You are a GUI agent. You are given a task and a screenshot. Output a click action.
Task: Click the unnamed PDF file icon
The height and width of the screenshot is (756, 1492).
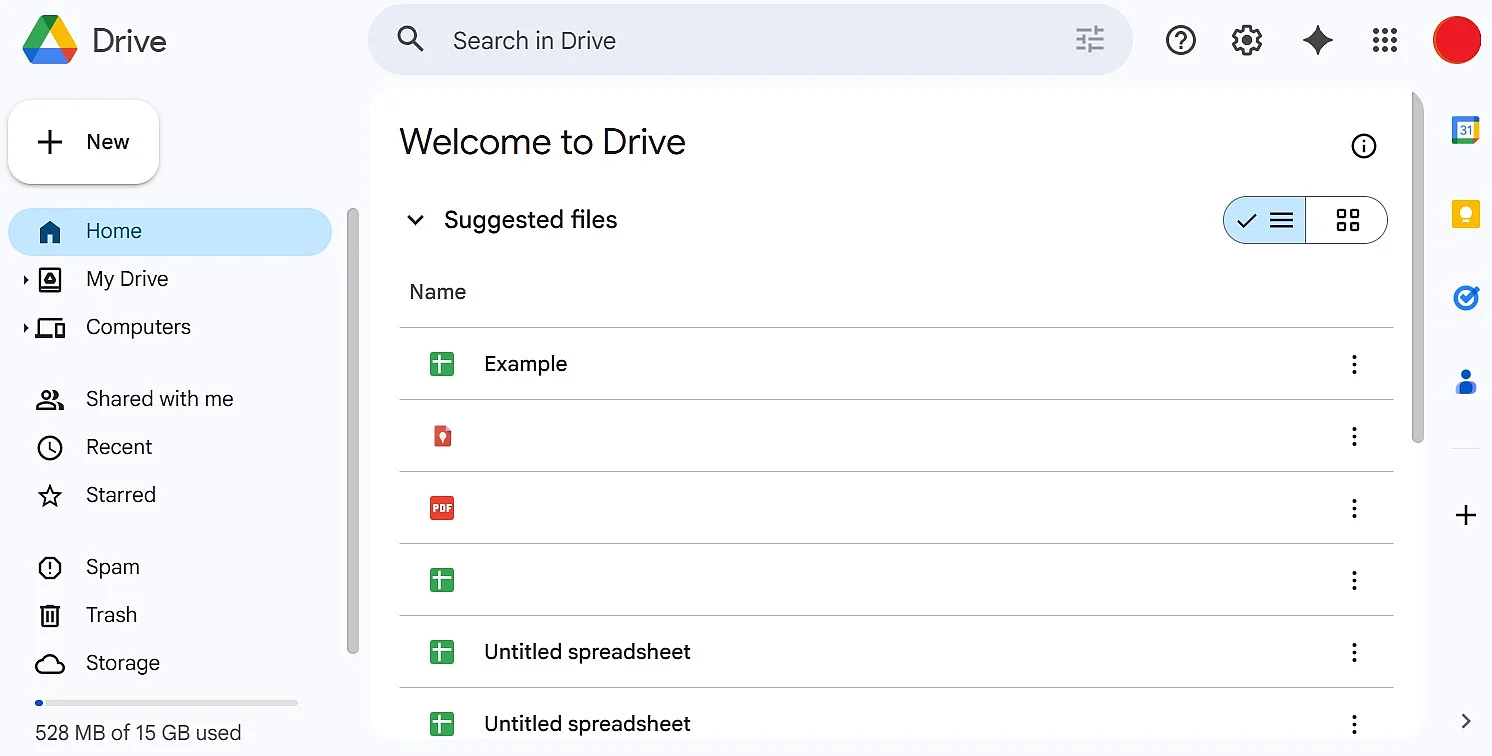click(442, 508)
